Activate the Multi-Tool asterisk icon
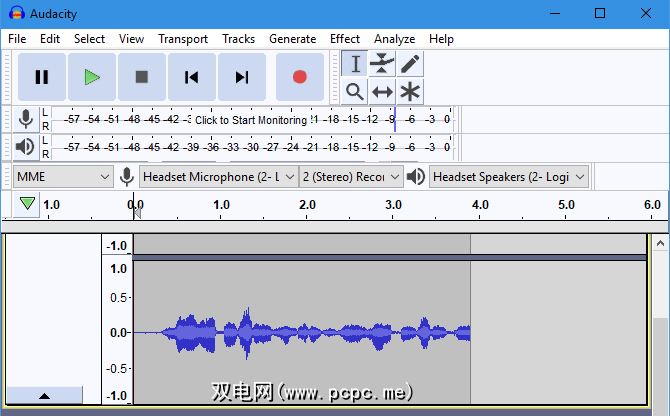This screenshot has height=416, width=670. point(410,92)
